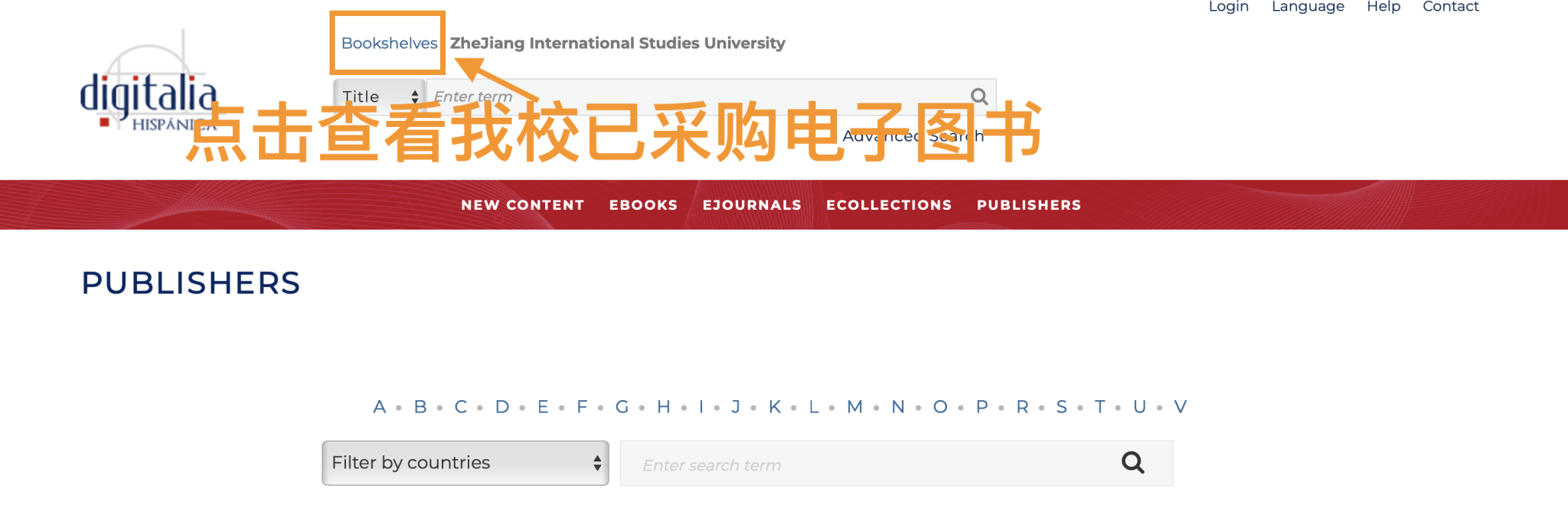This screenshot has width=1568, height=531.
Task: Open the eCollections menu item
Action: tap(889, 205)
